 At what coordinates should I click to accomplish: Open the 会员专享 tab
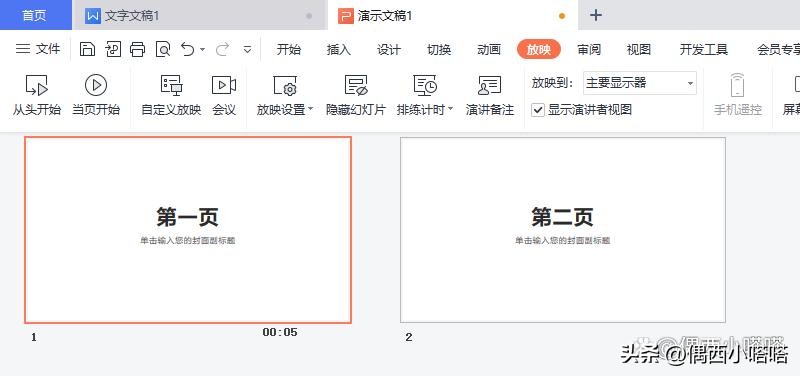point(778,49)
